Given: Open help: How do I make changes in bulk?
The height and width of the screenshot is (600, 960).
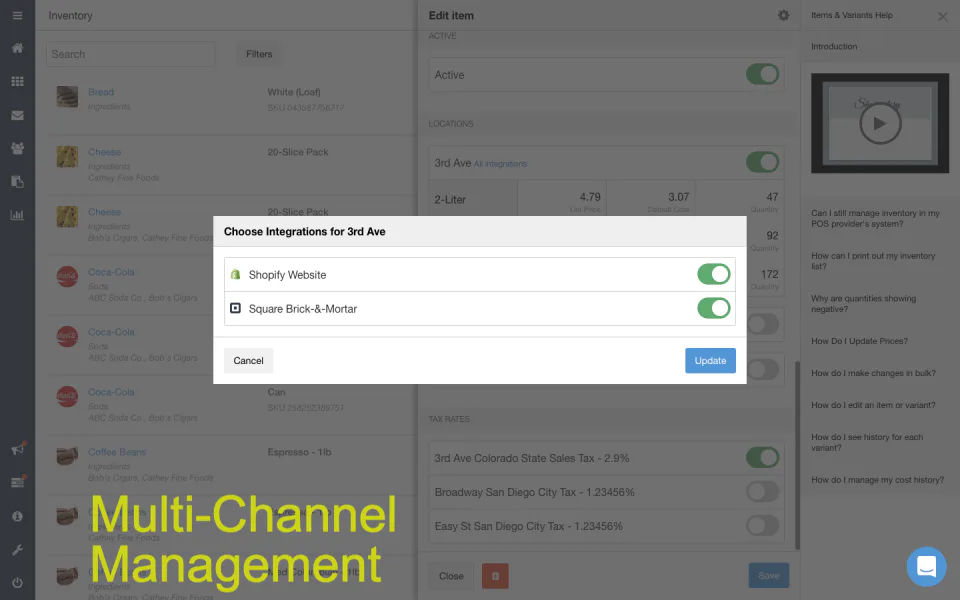Looking at the screenshot, I should [x=873, y=373].
